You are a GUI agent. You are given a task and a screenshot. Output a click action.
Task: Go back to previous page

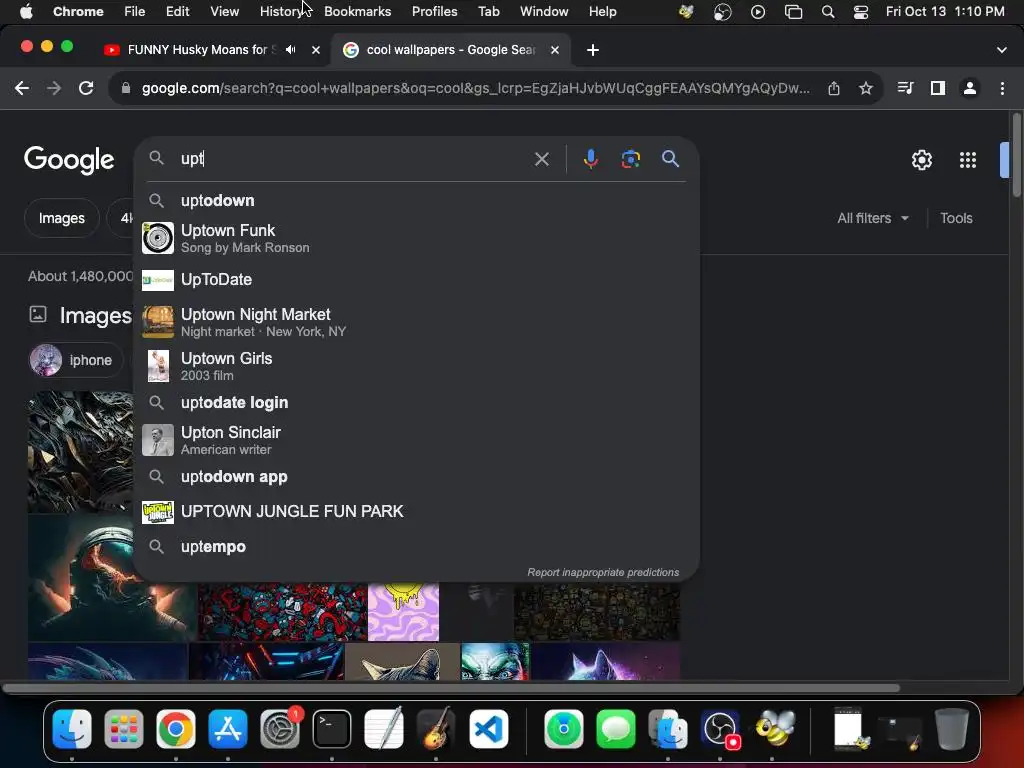pyautogui.click(x=22, y=88)
